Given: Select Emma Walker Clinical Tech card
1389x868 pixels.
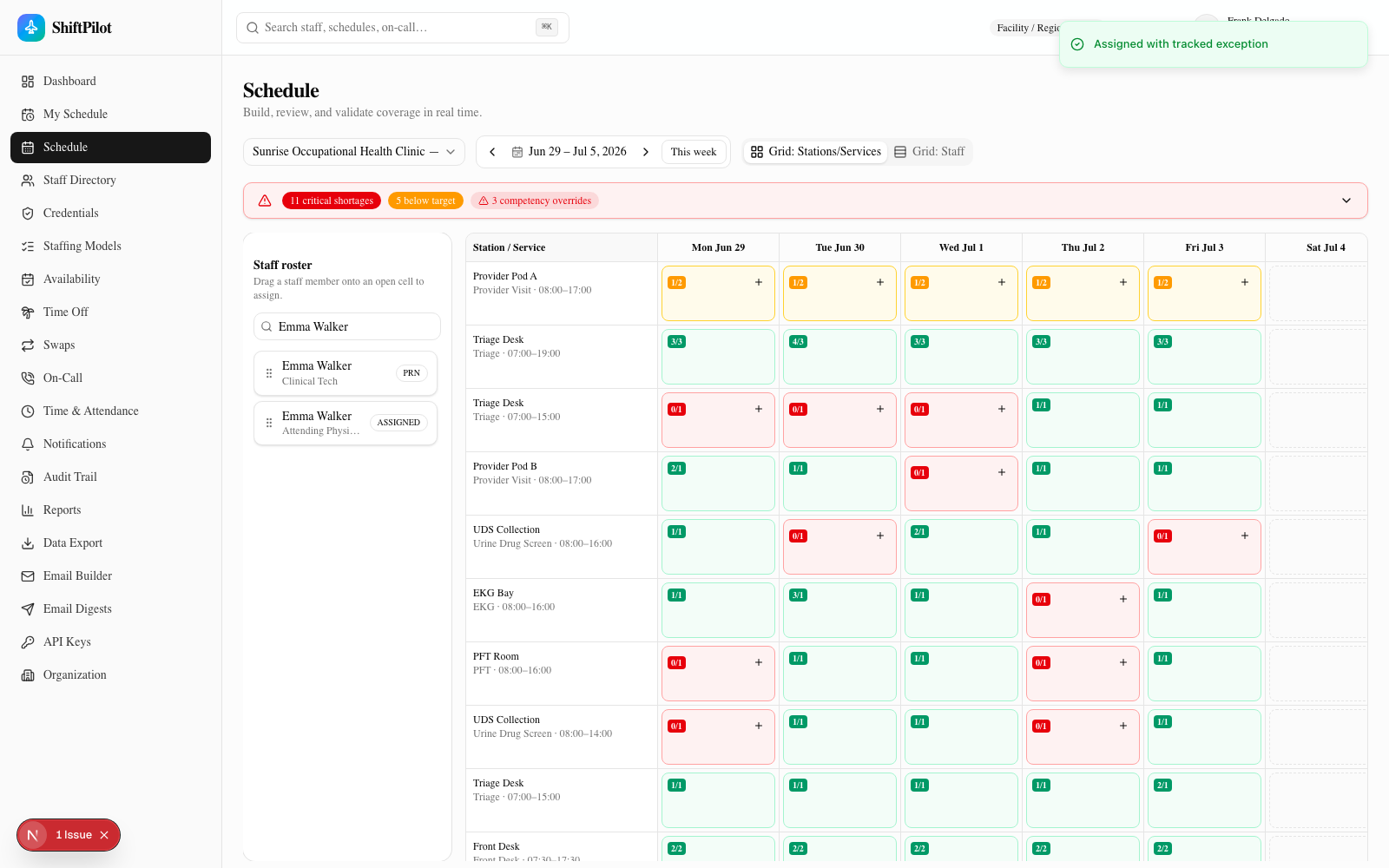Looking at the screenshot, I should coord(346,373).
